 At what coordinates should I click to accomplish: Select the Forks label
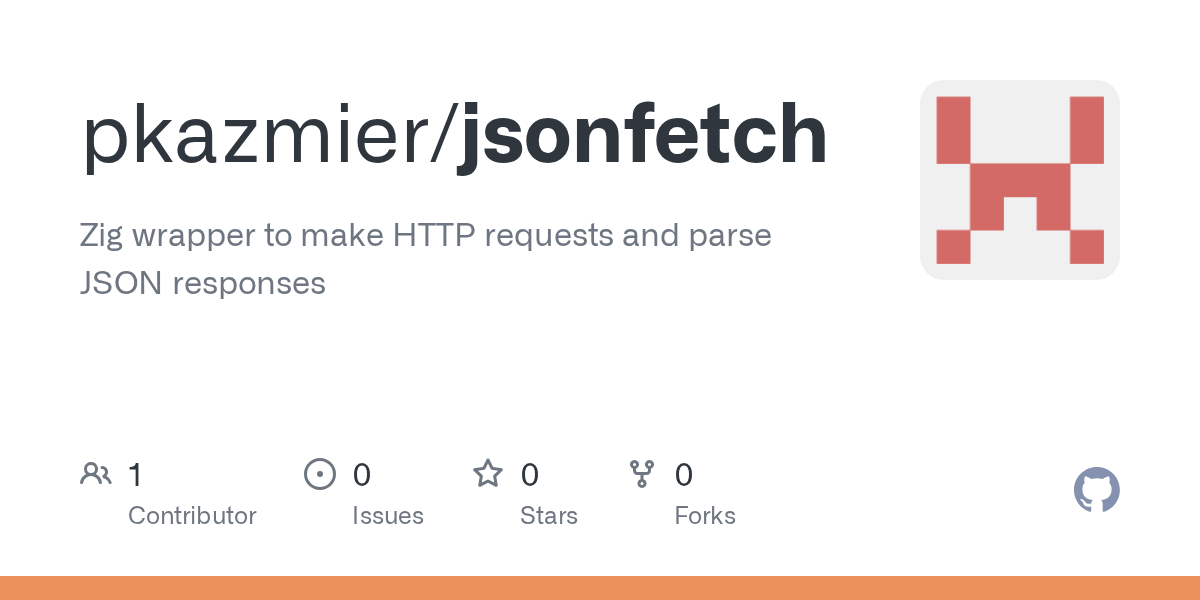coord(704,516)
